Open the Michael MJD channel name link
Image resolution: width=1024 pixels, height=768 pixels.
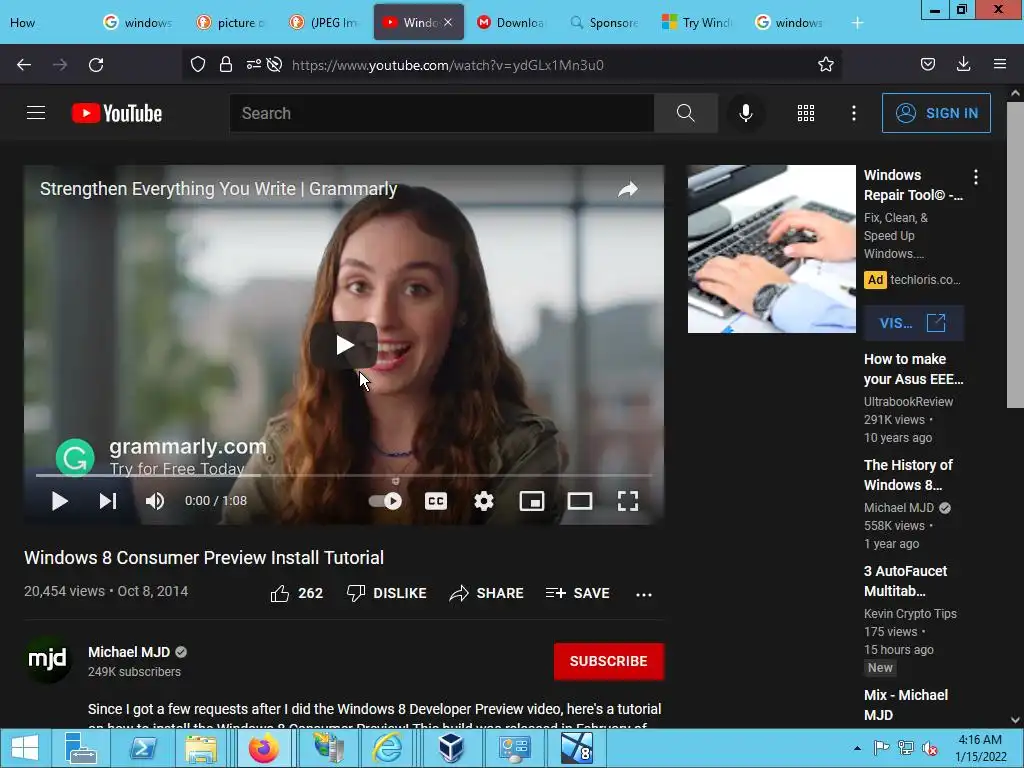(x=129, y=652)
